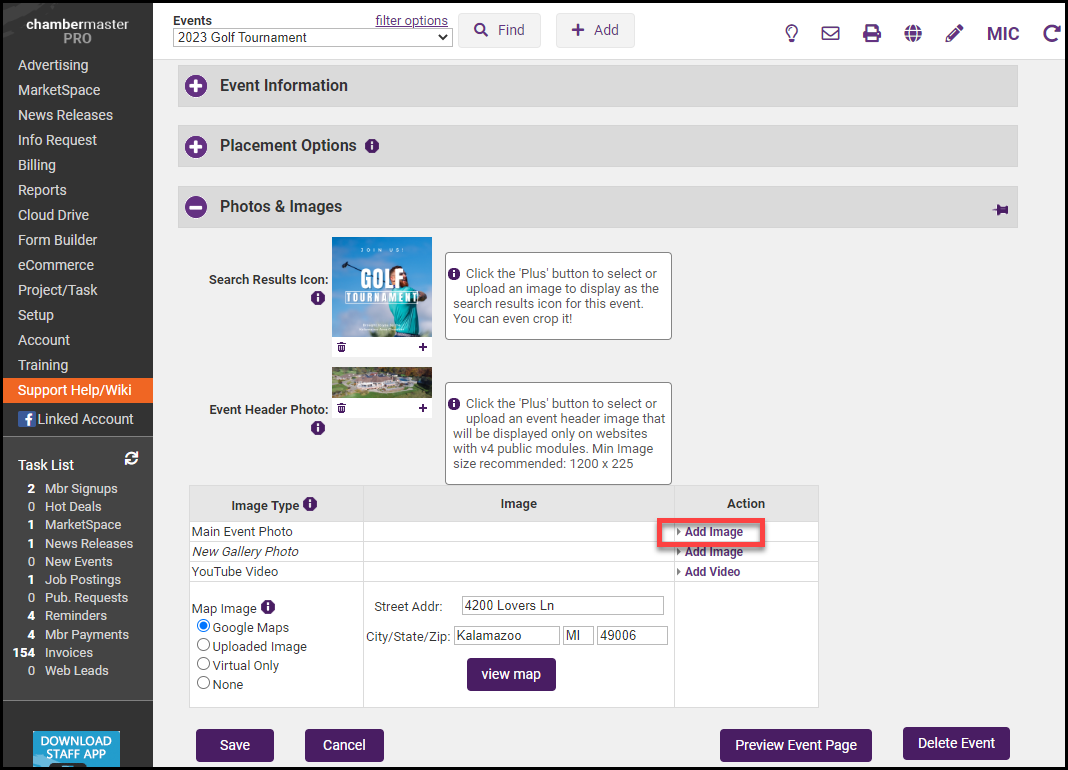The width and height of the screenshot is (1068, 770).
Task: Open the Events selection dropdown
Action: [x=312, y=38]
